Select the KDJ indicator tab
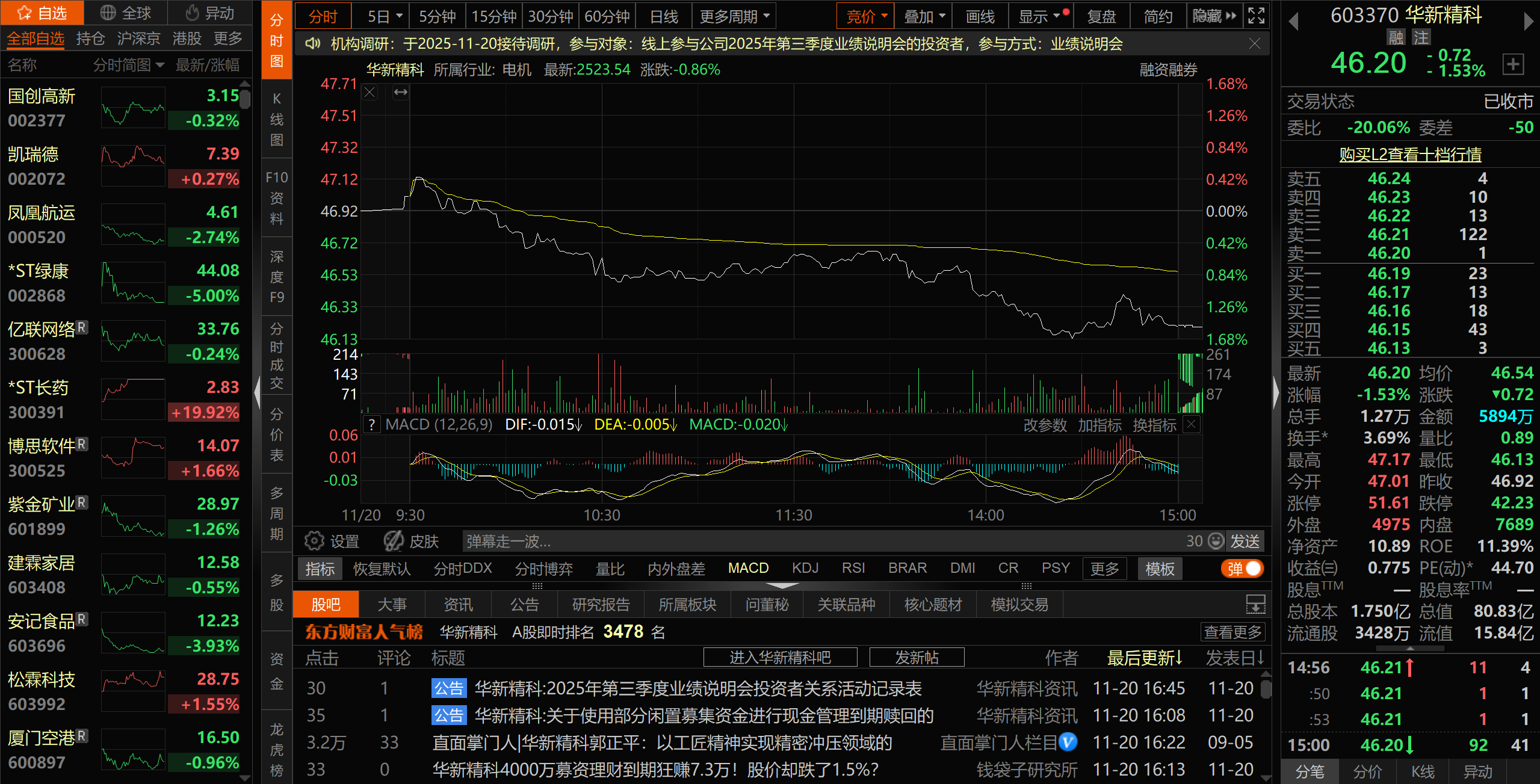 coord(805,568)
